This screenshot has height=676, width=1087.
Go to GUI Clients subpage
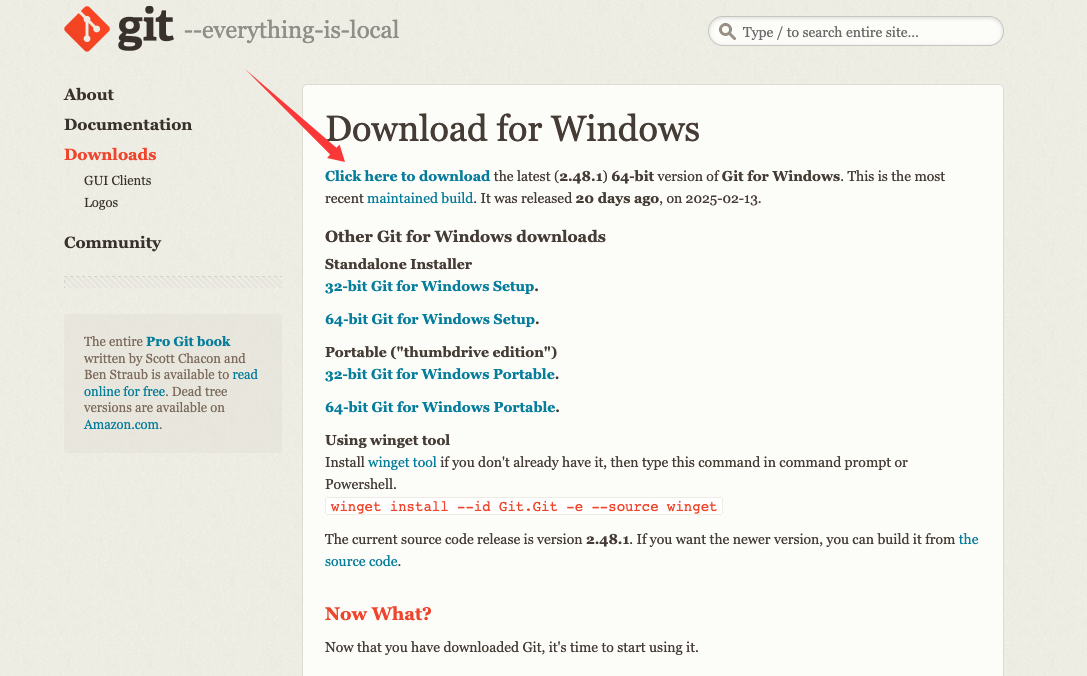(118, 181)
